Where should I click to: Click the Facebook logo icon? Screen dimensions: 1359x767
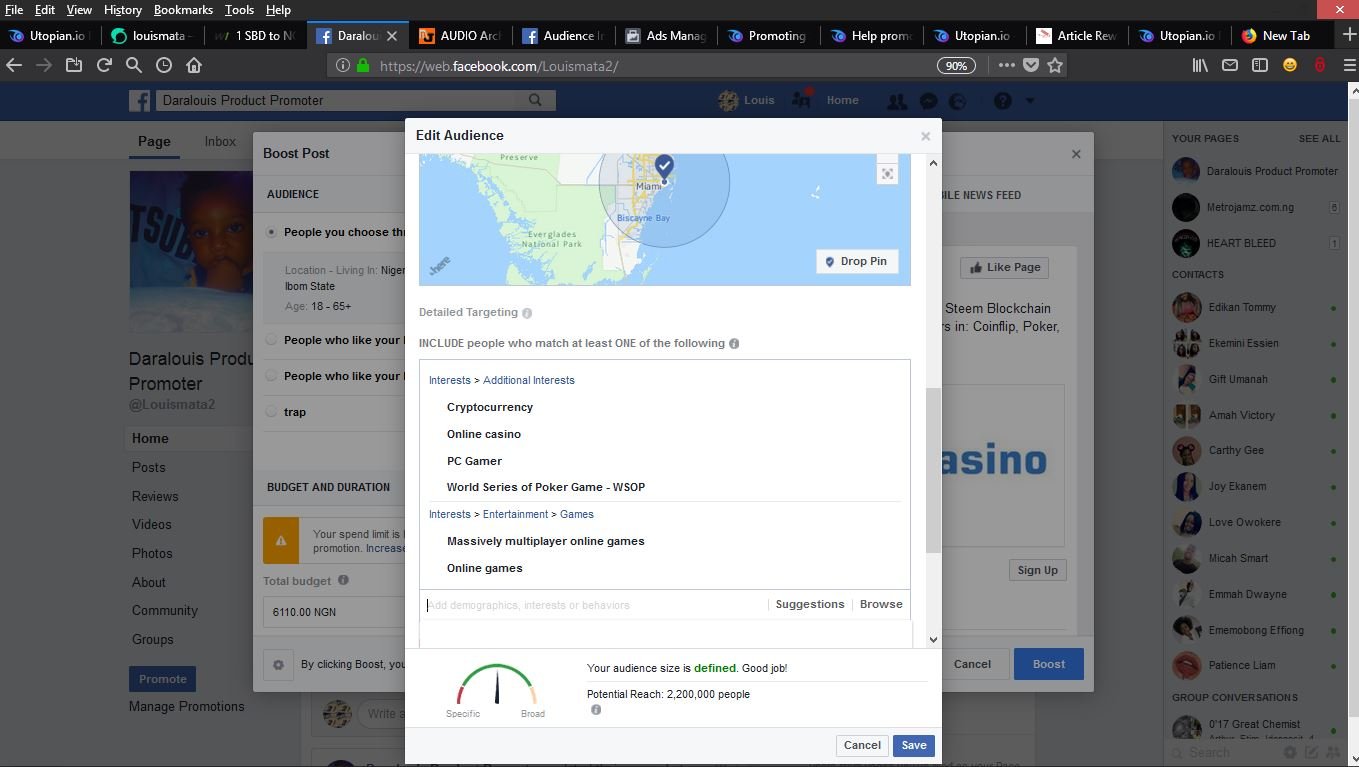pyautogui.click(x=139, y=100)
